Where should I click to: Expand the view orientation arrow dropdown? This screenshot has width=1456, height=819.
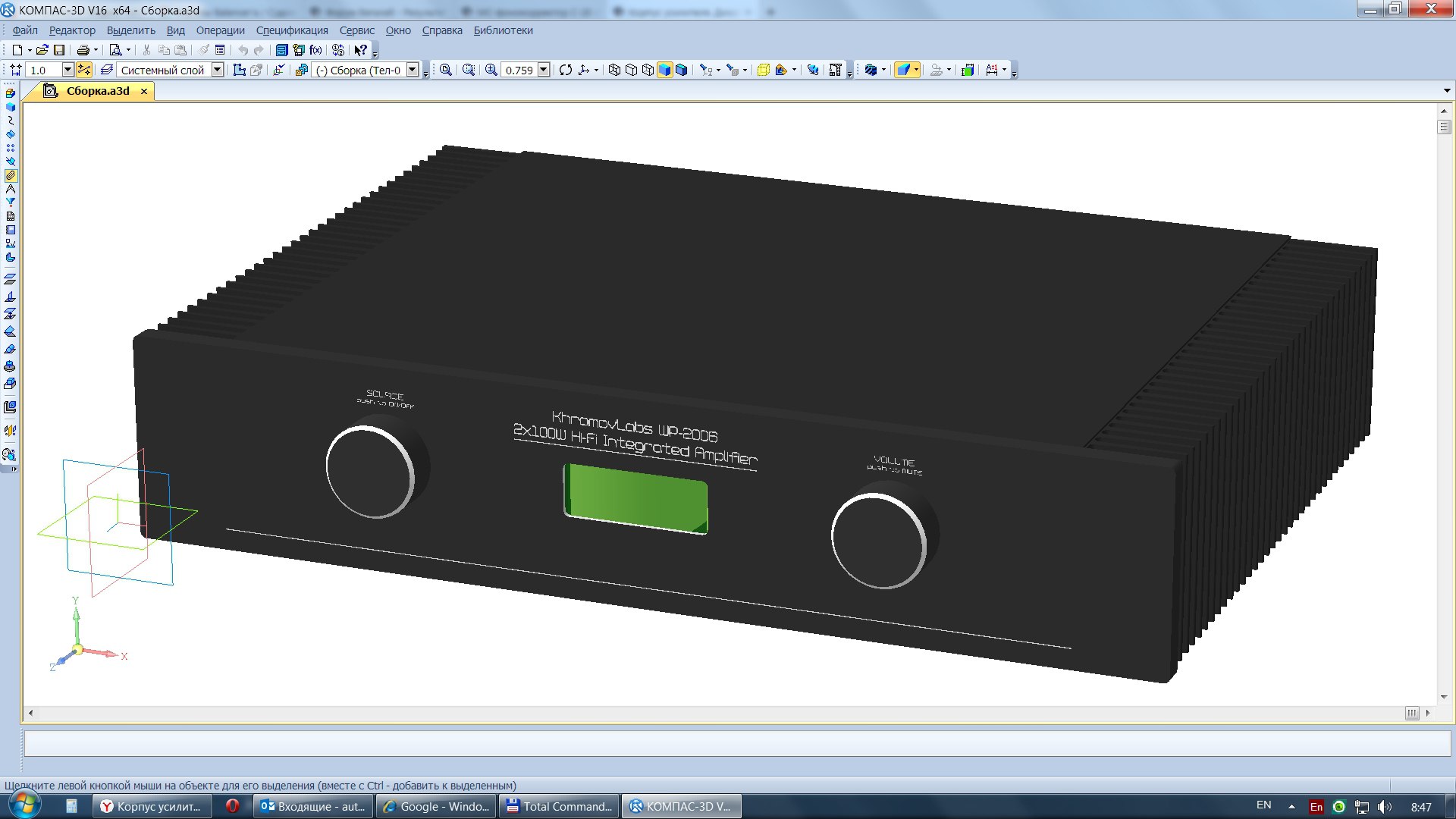596,70
